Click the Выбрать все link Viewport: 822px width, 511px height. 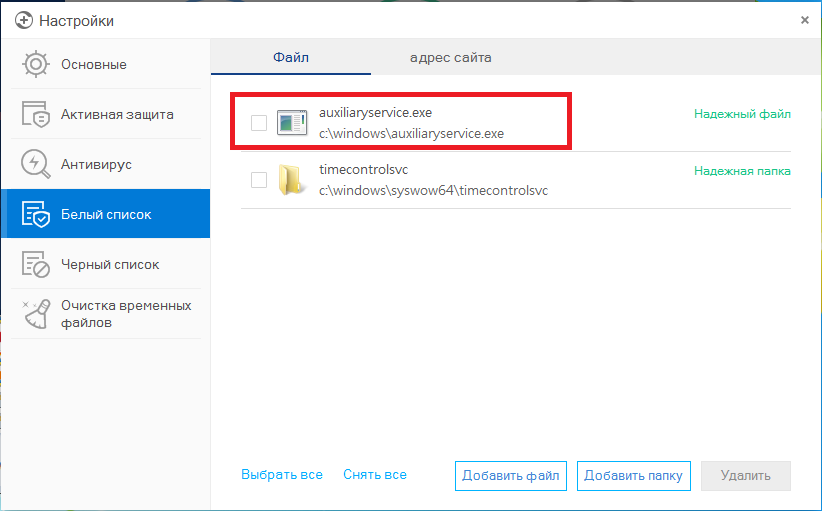coord(282,475)
